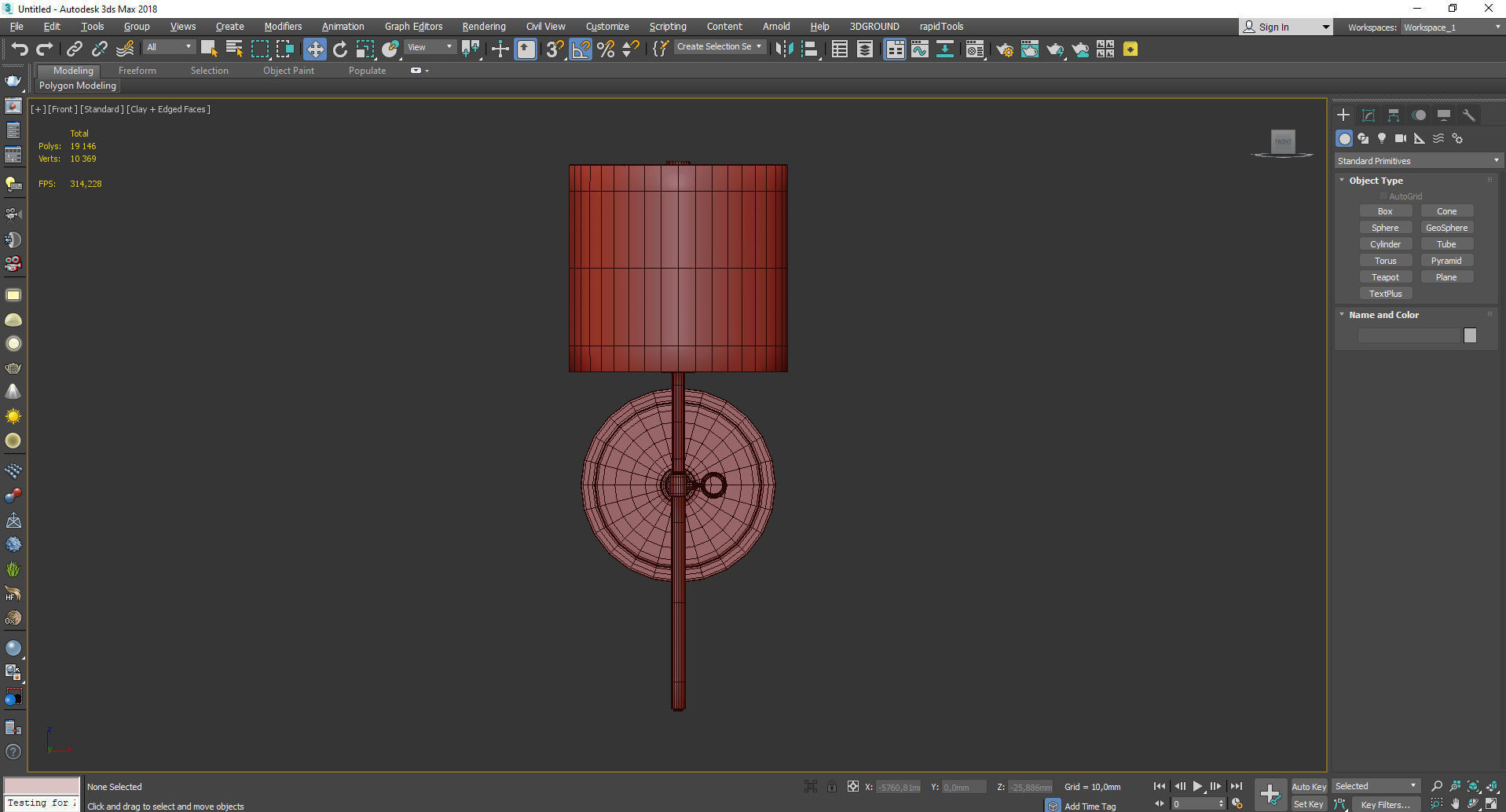Toggle Spinner Snap in the toolbar
Image resolution: width=1506 pixels, height=812 pixels.
click(x=630, y=49)
